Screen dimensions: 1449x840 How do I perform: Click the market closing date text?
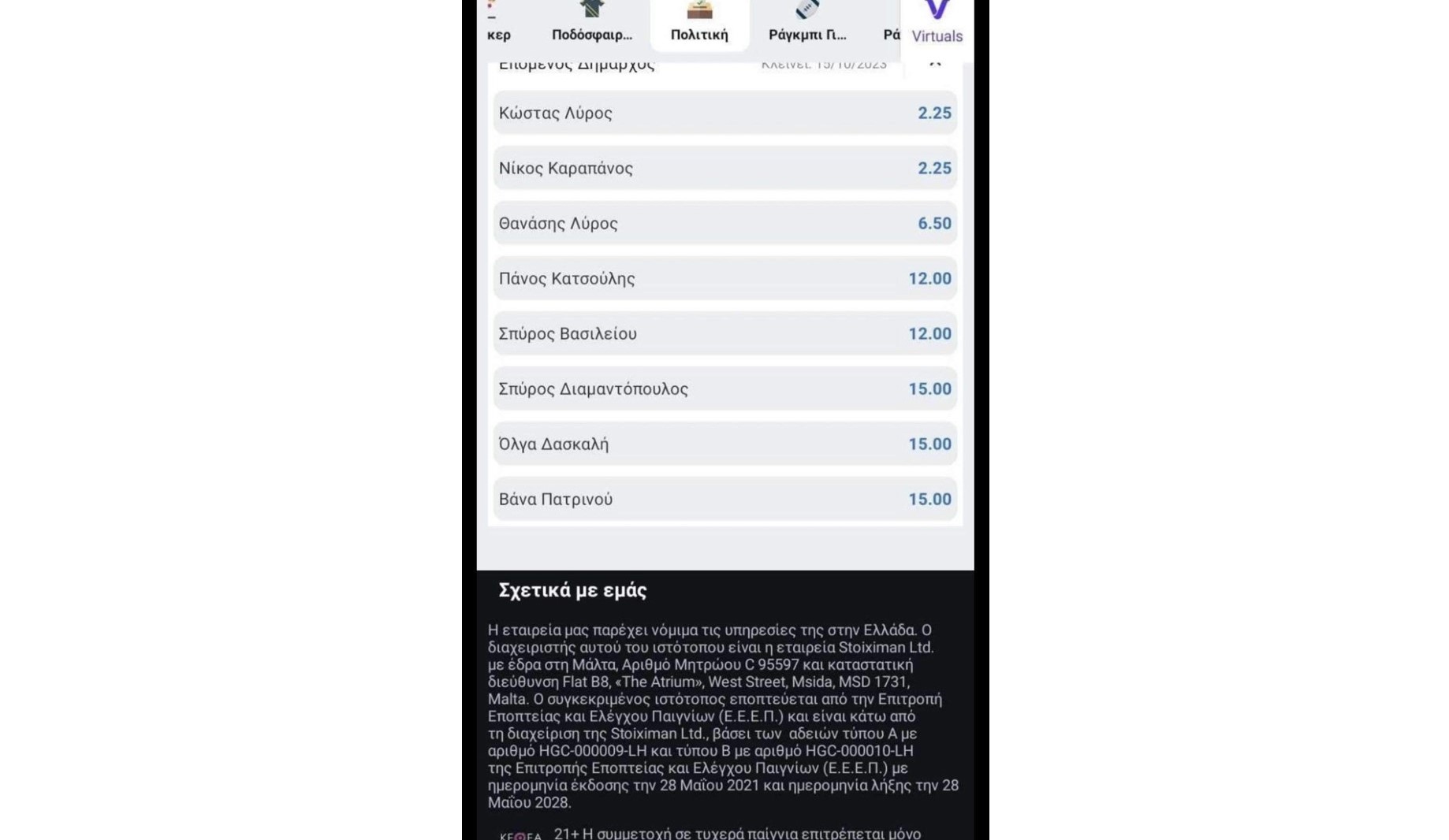coord(823,65)
